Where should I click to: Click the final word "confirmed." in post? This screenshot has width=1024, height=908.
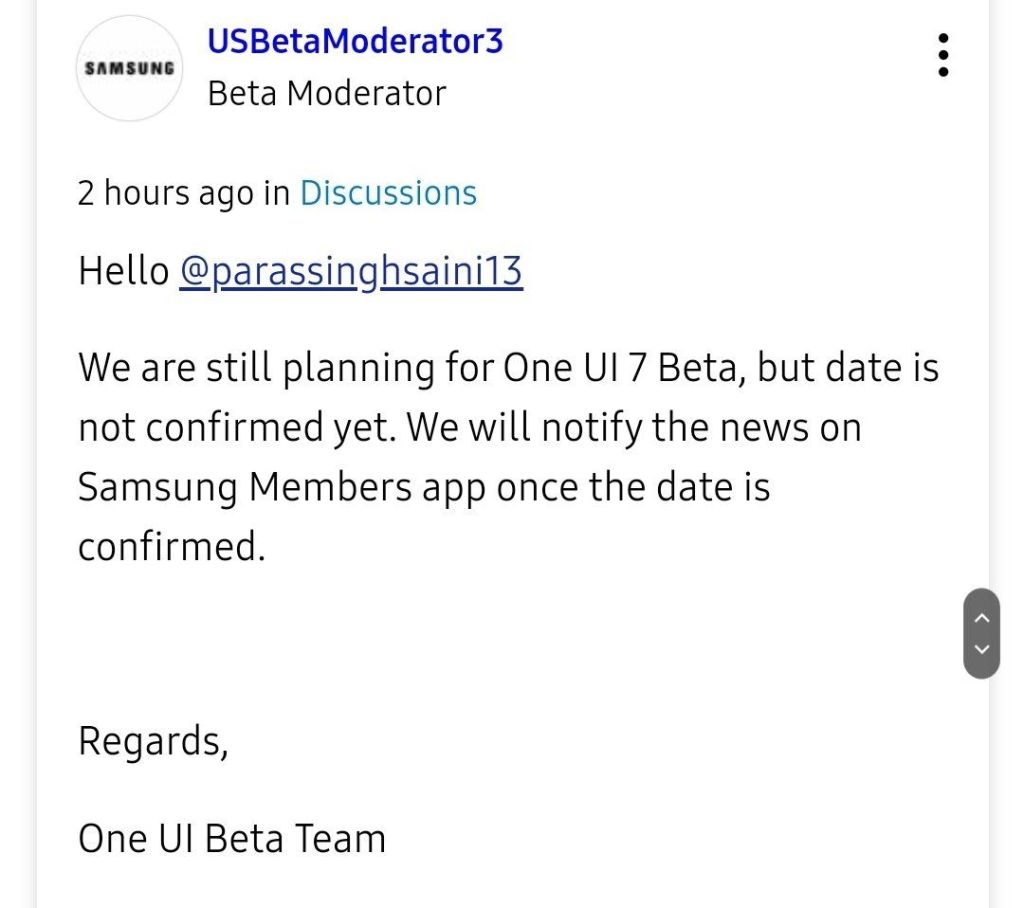(x=171, y=546)
